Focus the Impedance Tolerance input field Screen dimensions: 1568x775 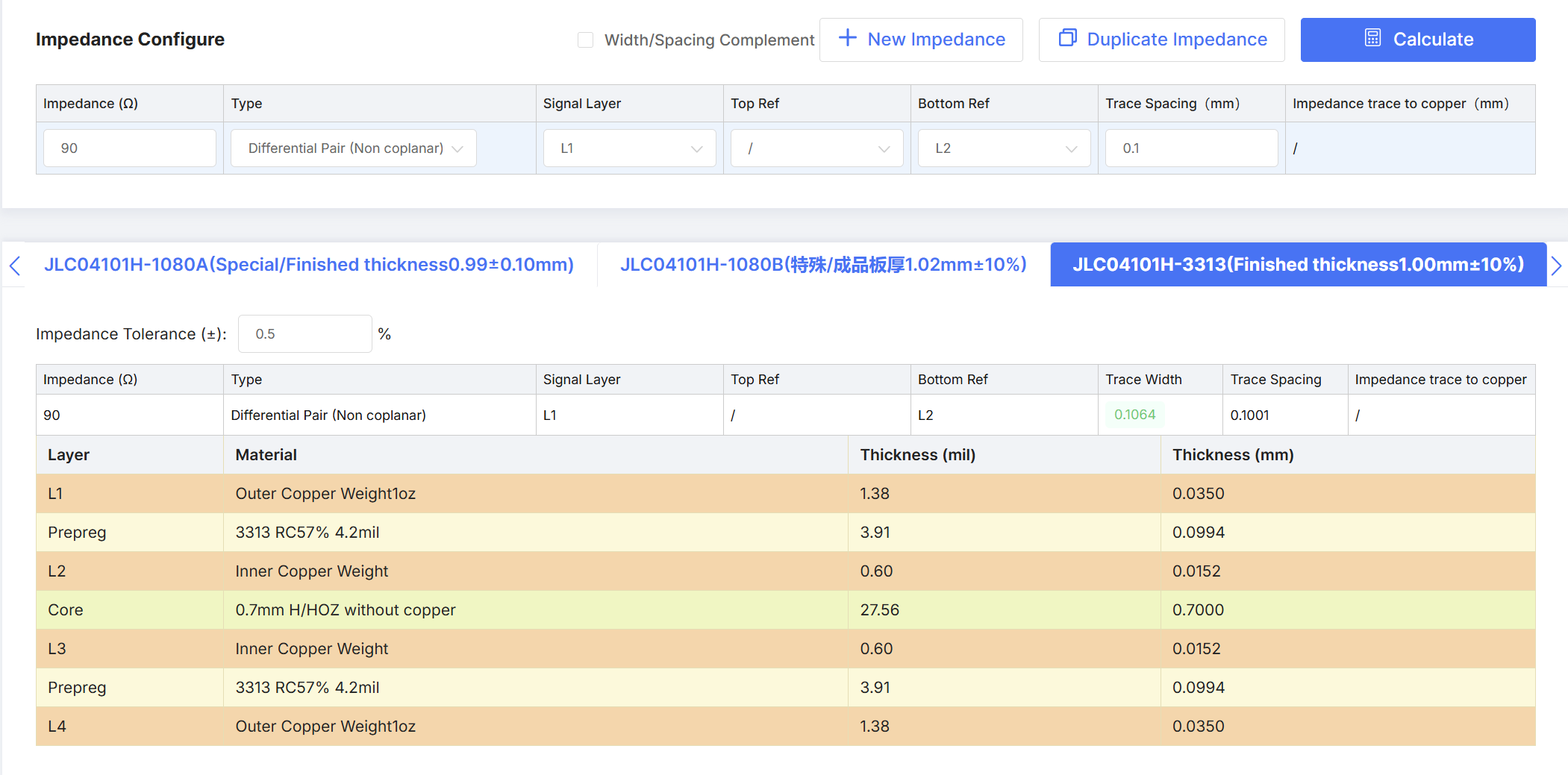(x=305, y=334)
